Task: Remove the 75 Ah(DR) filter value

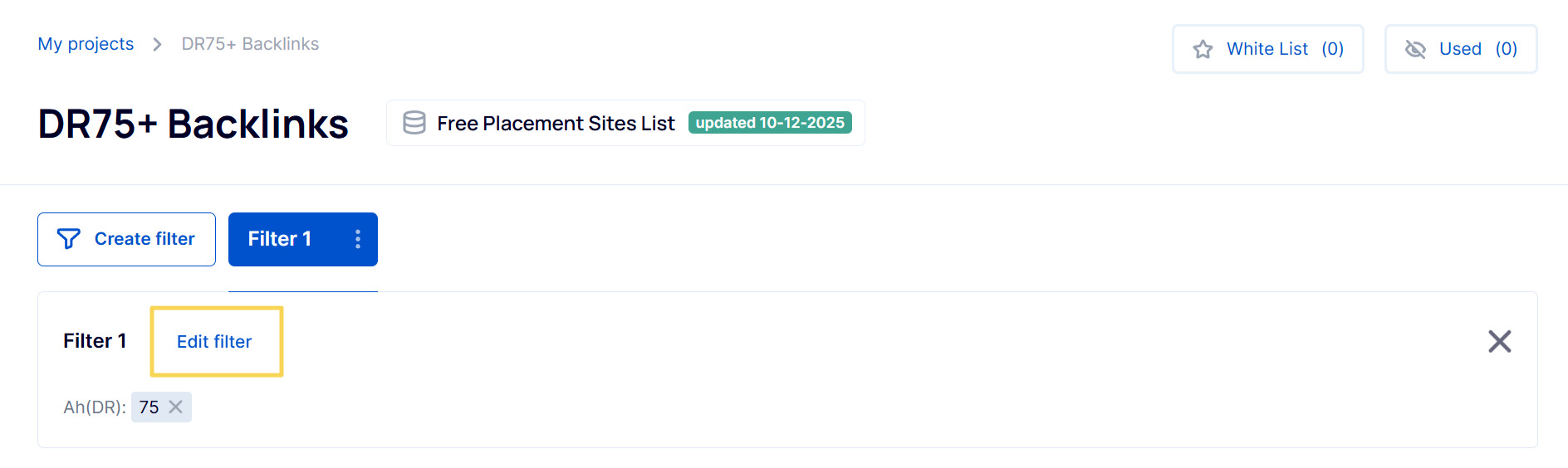Action: 176,407
